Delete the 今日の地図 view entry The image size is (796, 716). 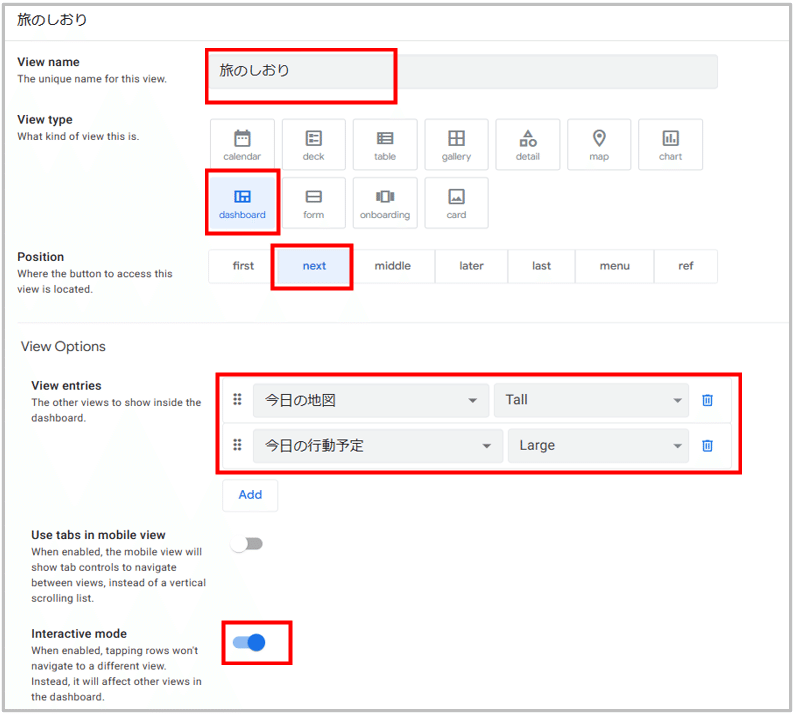707,400
